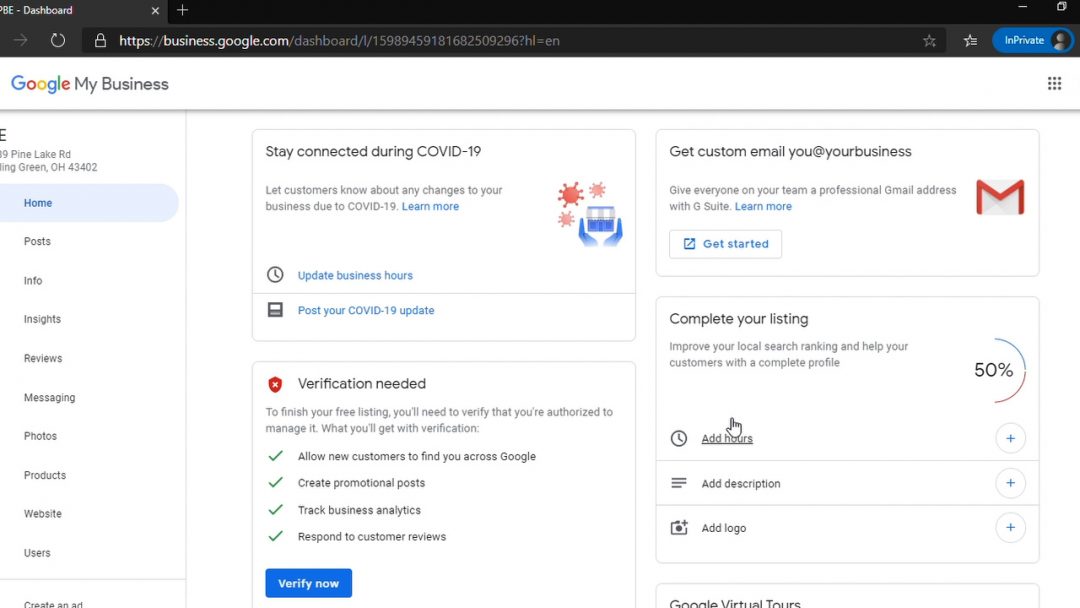Click the browser URL address field
Screen dimensions: 1080x608
click(x=500, y=41)
